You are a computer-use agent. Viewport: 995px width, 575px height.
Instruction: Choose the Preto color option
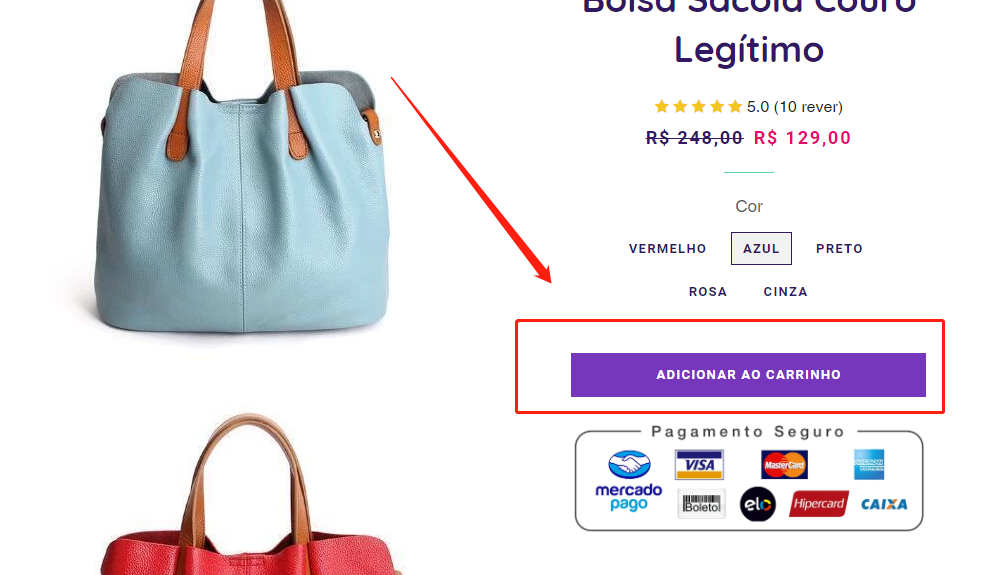click(839, 249)
